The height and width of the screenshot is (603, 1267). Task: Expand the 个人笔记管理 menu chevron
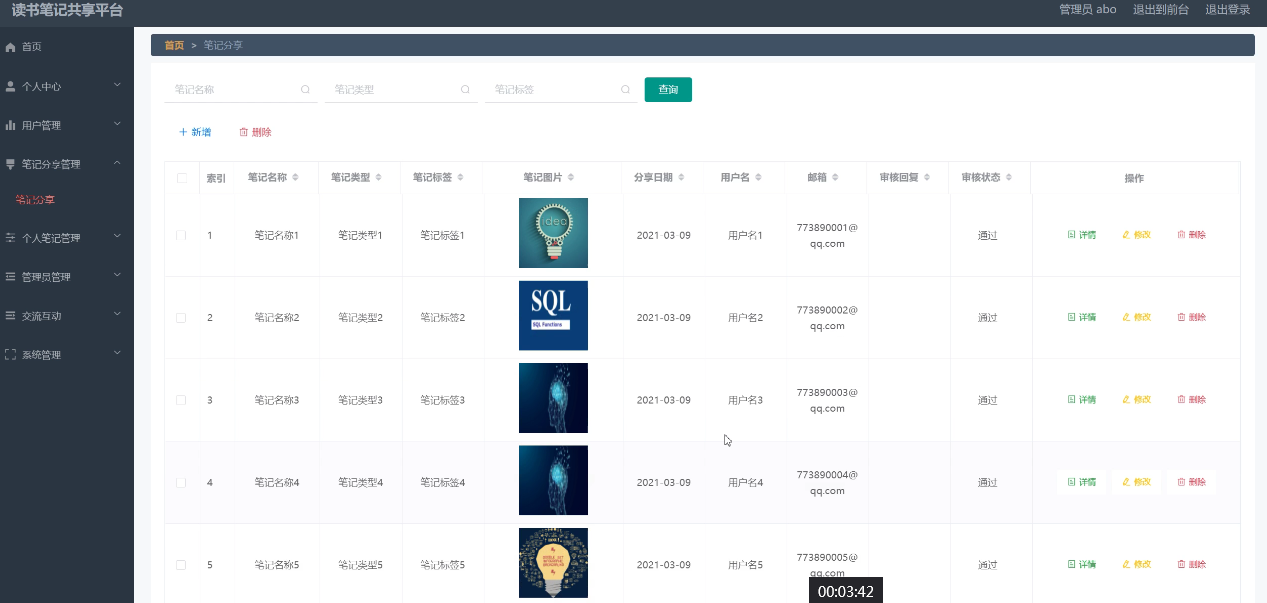(x=117, y=237)
